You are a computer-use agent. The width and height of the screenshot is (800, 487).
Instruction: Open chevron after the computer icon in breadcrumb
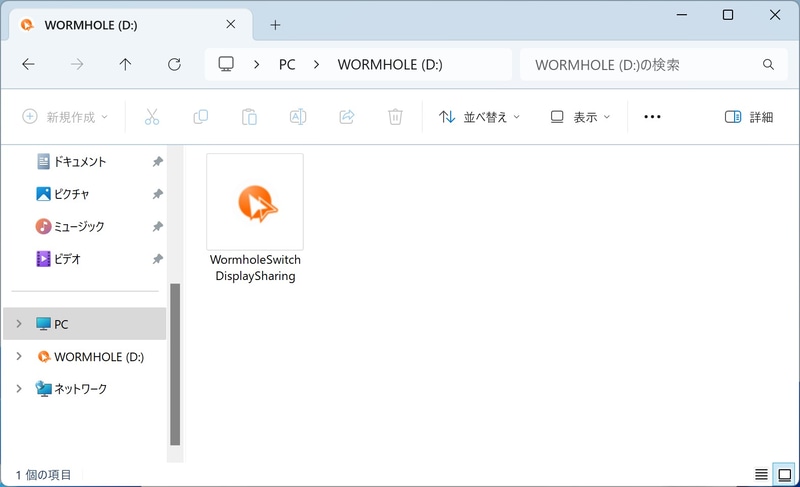257,65
